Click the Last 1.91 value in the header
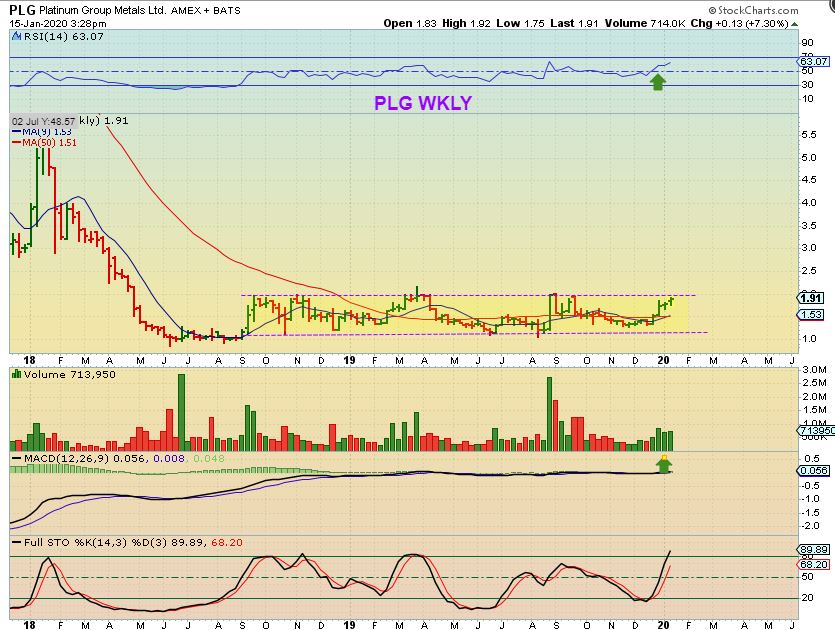835x630 pixels. pyautogui.click(x=574, y=23)
